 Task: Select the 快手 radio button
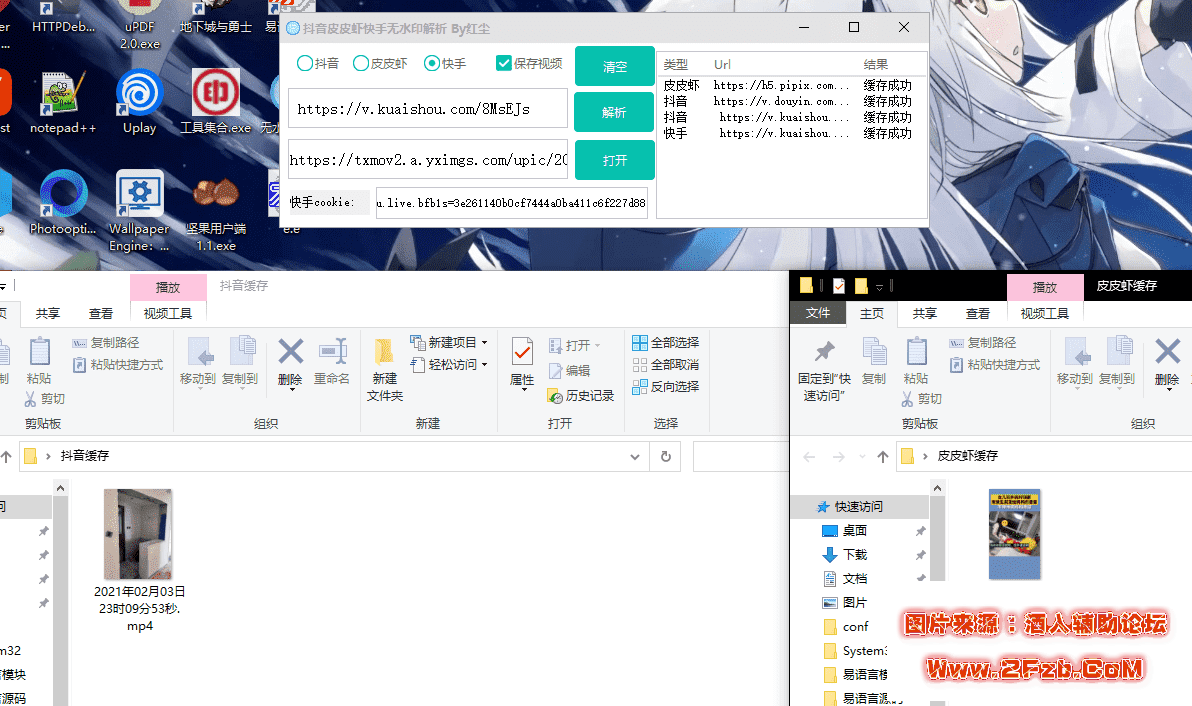[x=445, y=63]
